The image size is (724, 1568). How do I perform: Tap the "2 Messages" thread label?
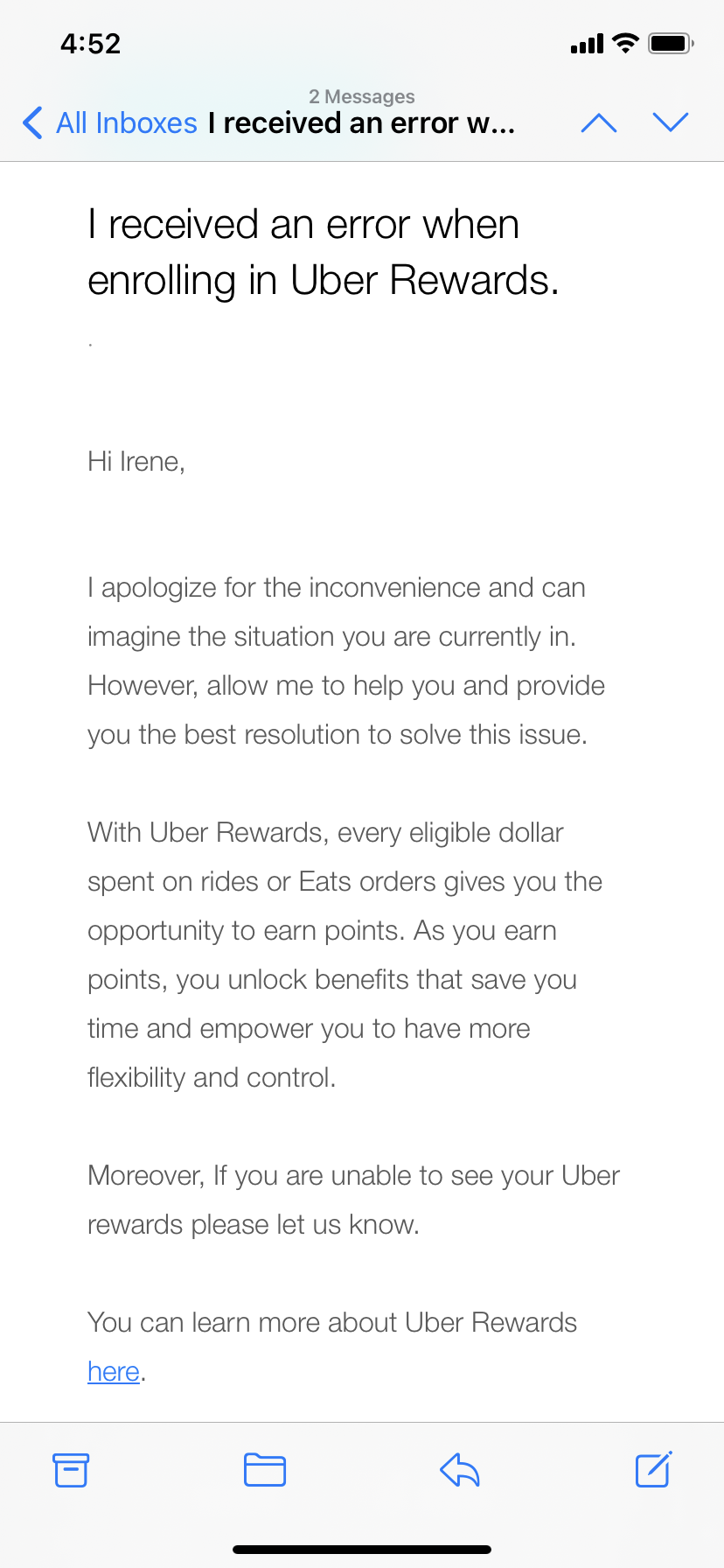point(361,96)
